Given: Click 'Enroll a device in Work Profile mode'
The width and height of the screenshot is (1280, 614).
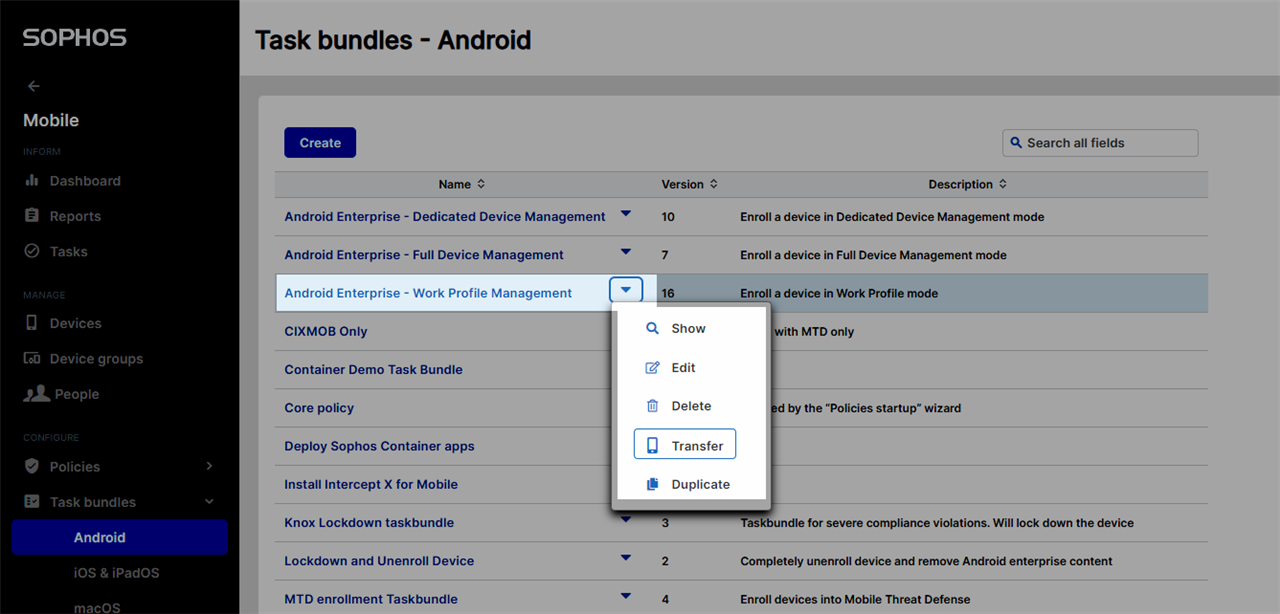Looking at the screenshot, I should click(x=839, y=293).
